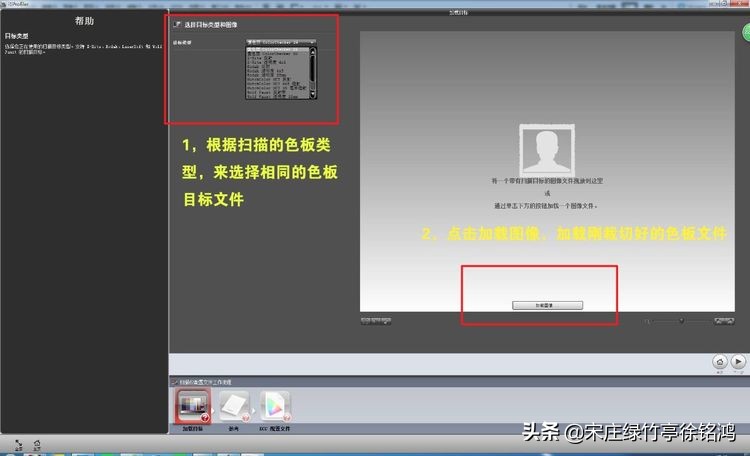
Task: Choose ColorChecker SG in target list
Action: pyautogui.click(x=277, y=54)
